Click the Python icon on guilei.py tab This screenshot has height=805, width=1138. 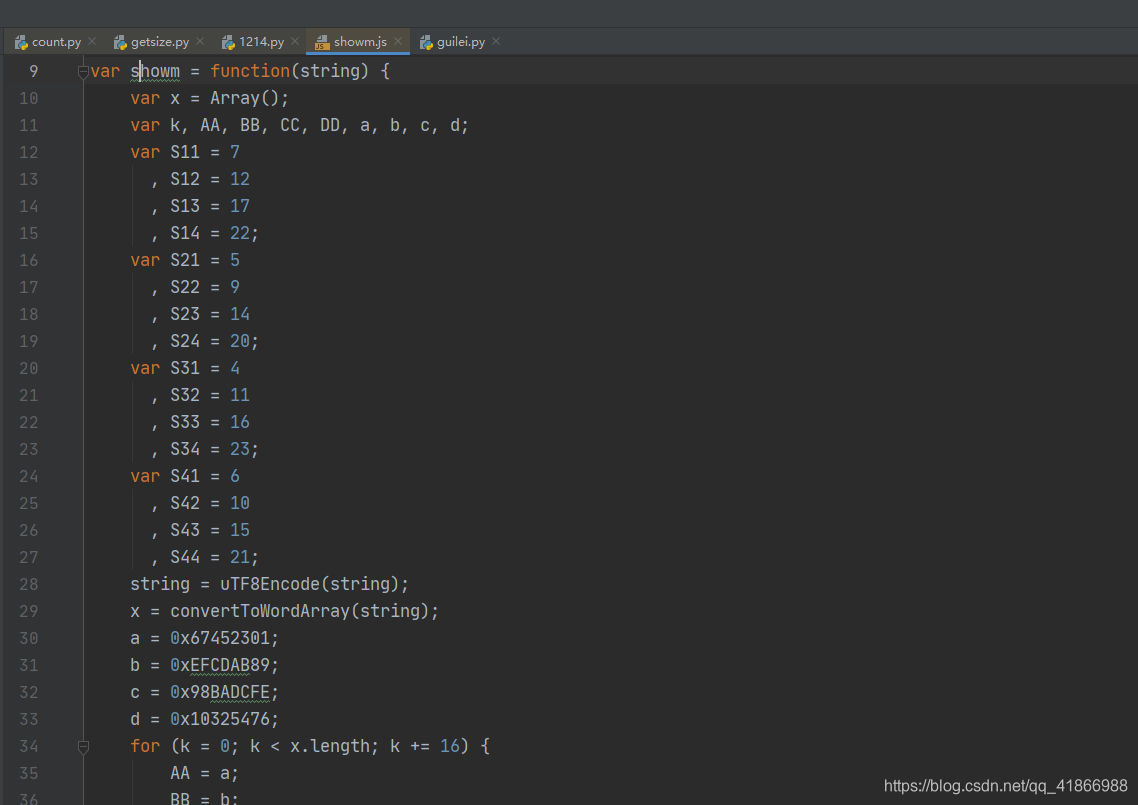click(427, 43)
